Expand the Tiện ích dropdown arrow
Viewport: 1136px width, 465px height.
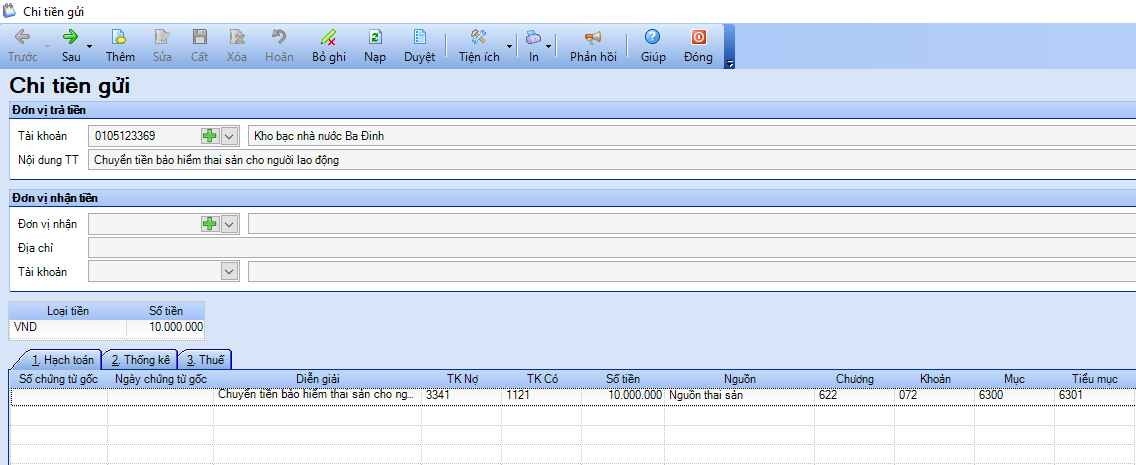pos(509,46)
